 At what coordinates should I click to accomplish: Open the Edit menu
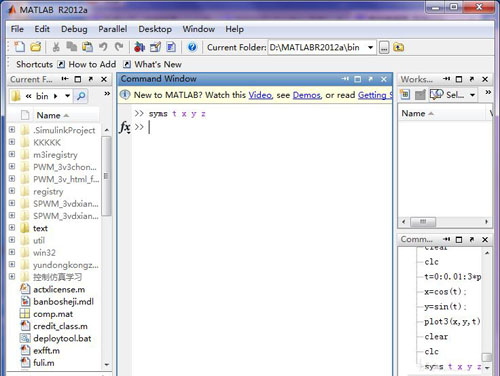[x=42, y=29]
